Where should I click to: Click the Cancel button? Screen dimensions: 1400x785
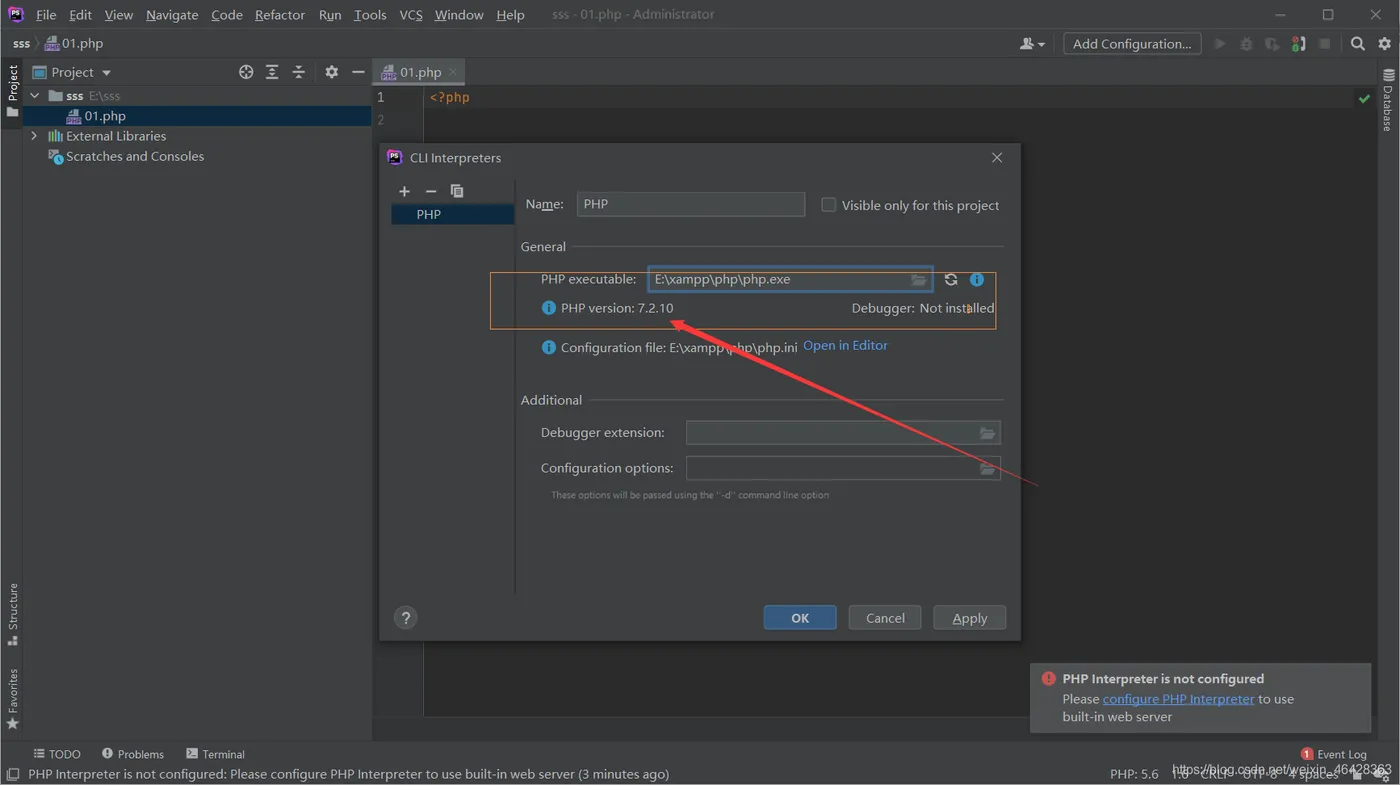pos(885,618)
